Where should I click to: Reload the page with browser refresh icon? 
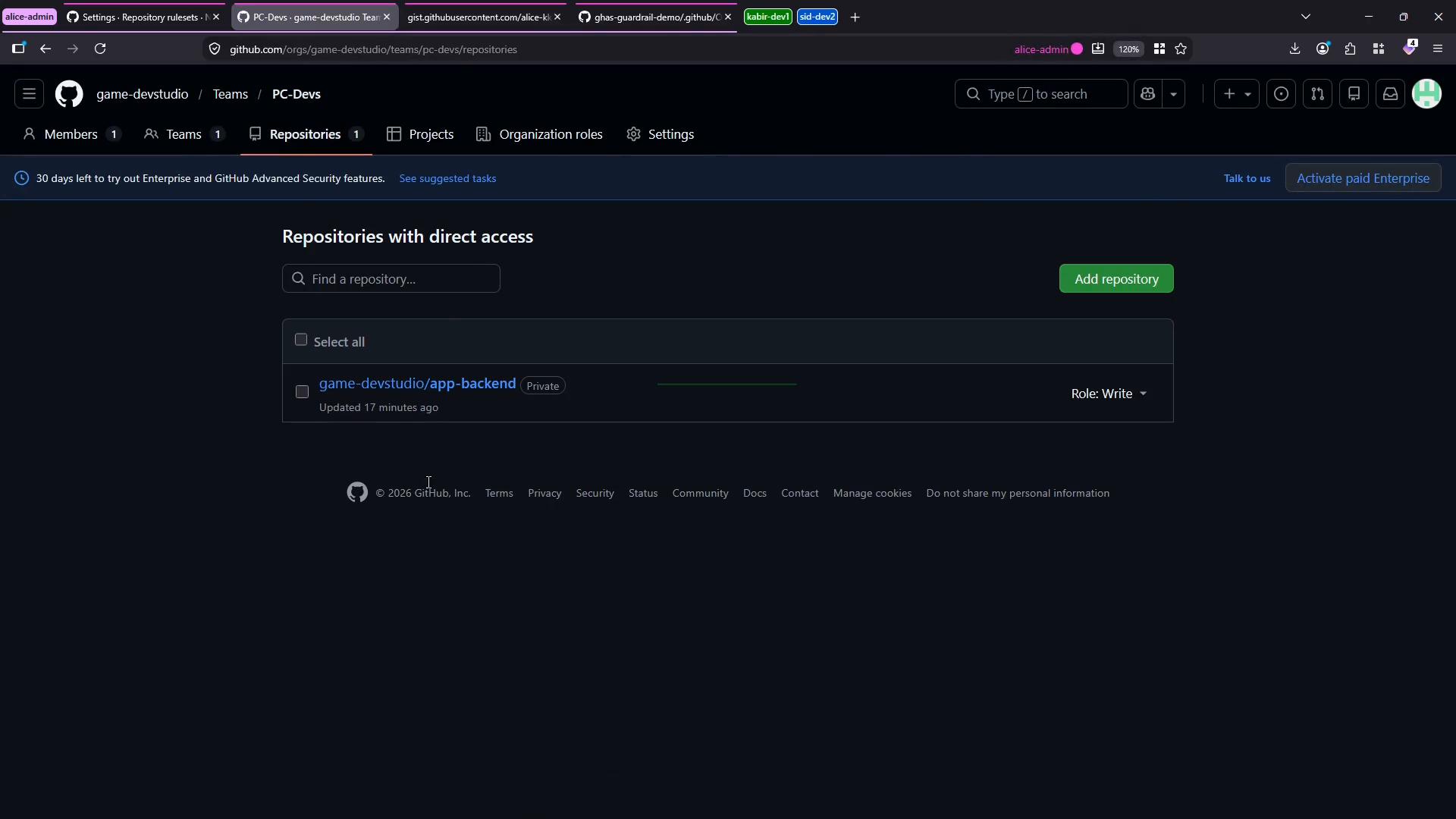[x=100, y=49]
